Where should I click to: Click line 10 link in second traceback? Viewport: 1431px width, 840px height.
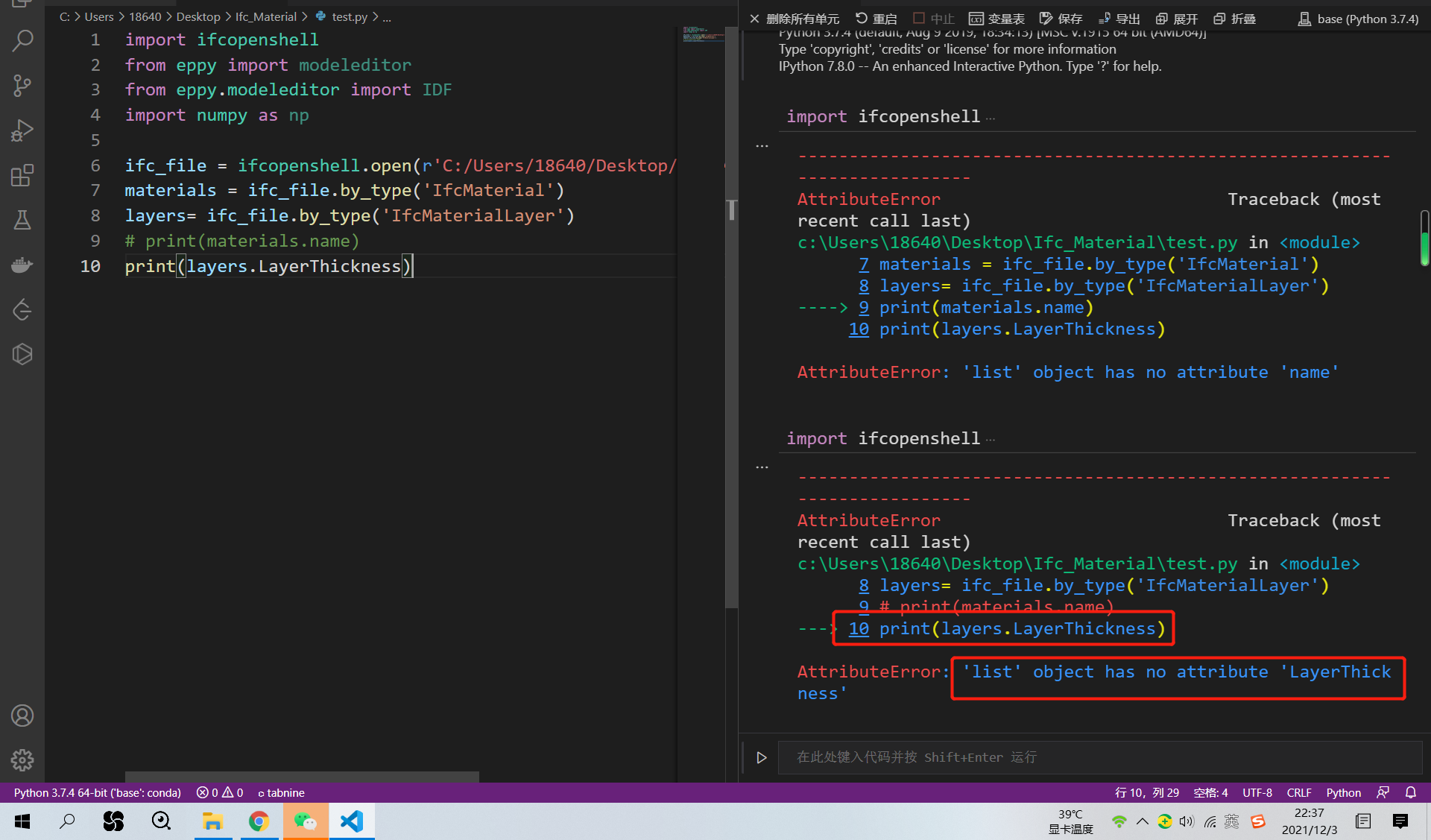point(859,628)
